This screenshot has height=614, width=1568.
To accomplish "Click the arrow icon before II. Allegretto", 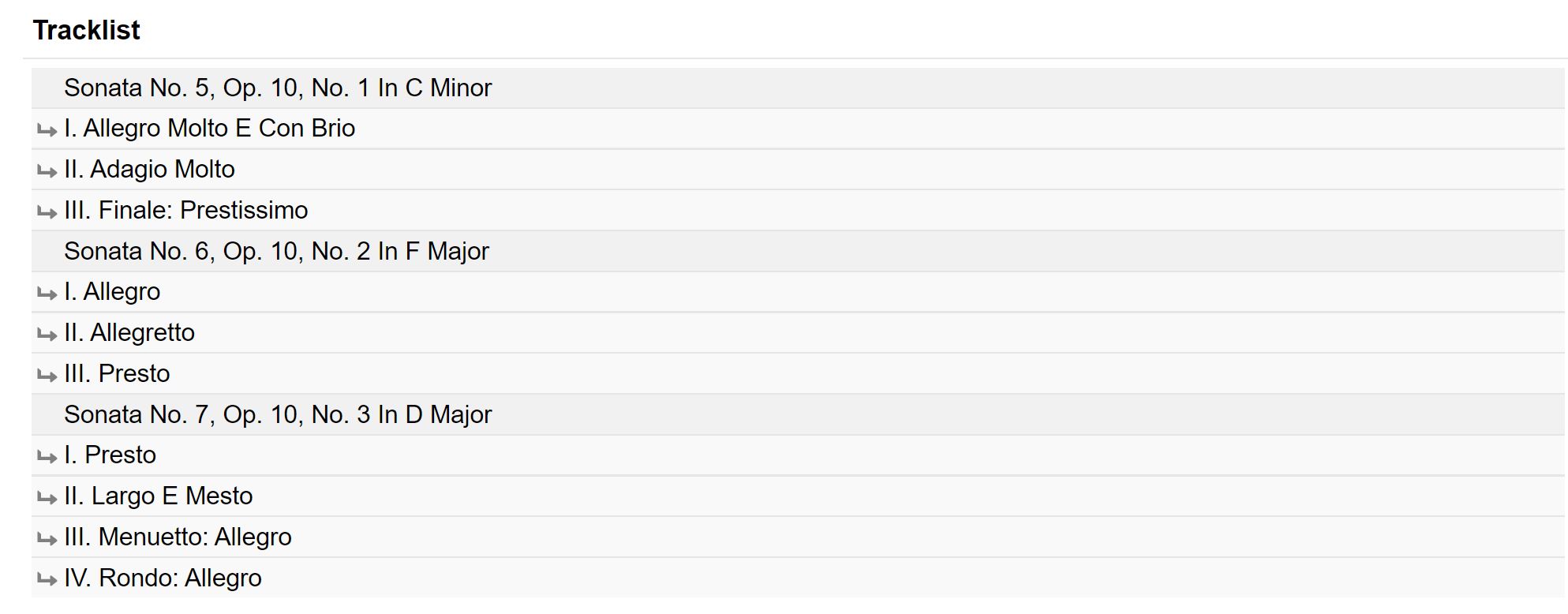I will click(47, 335).
